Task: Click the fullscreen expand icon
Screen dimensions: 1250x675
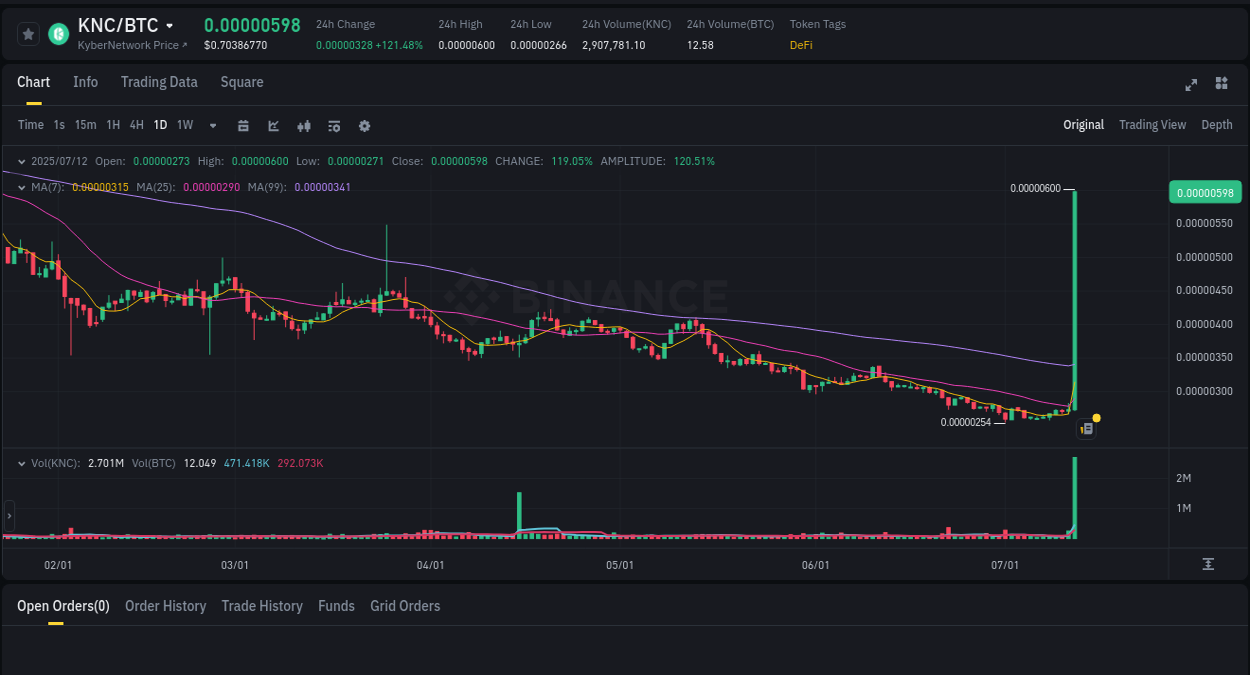Action: click(1190, 85)
